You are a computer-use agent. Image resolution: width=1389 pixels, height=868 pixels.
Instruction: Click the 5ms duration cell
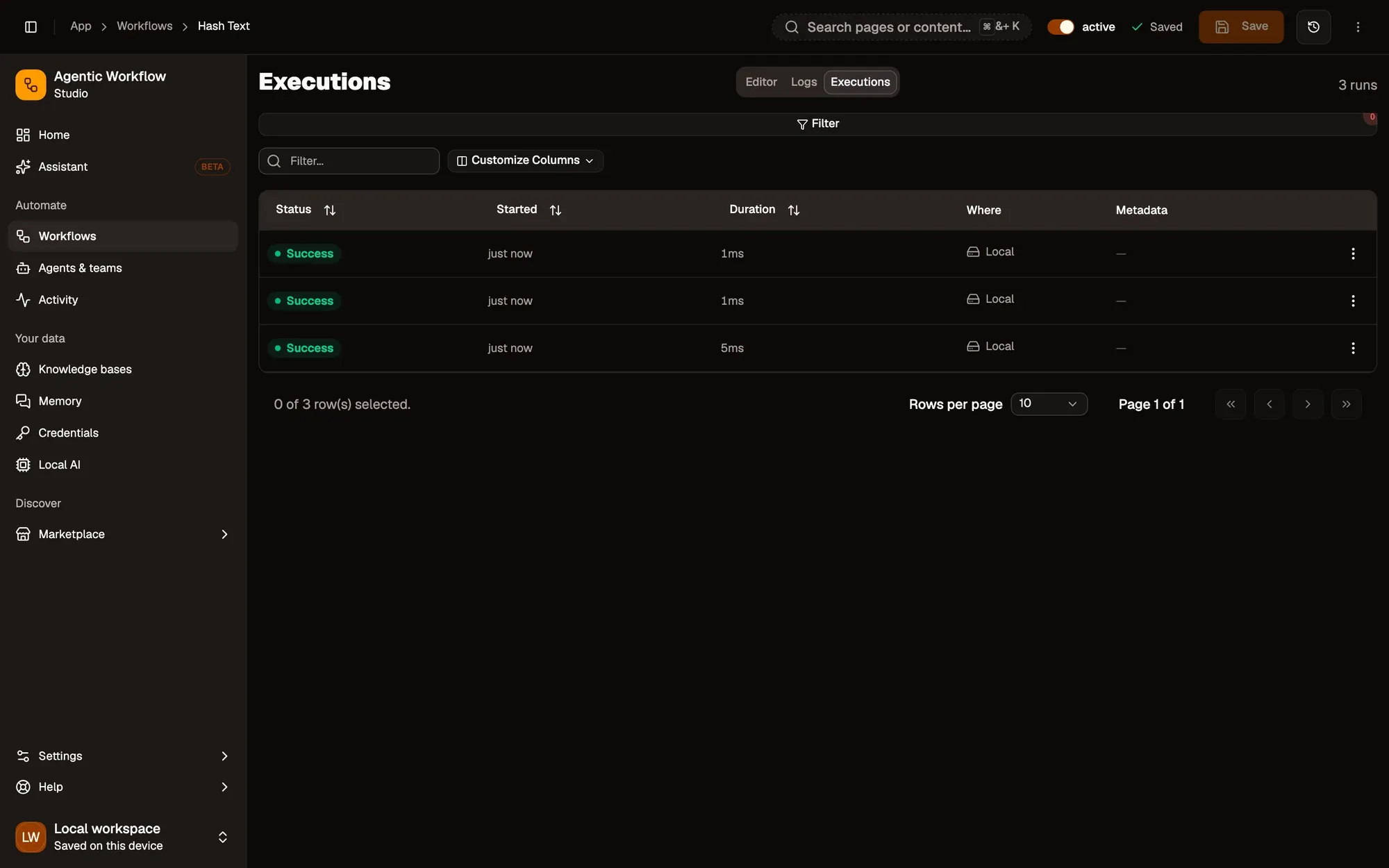pyautogui.click(x=732, y=348)
